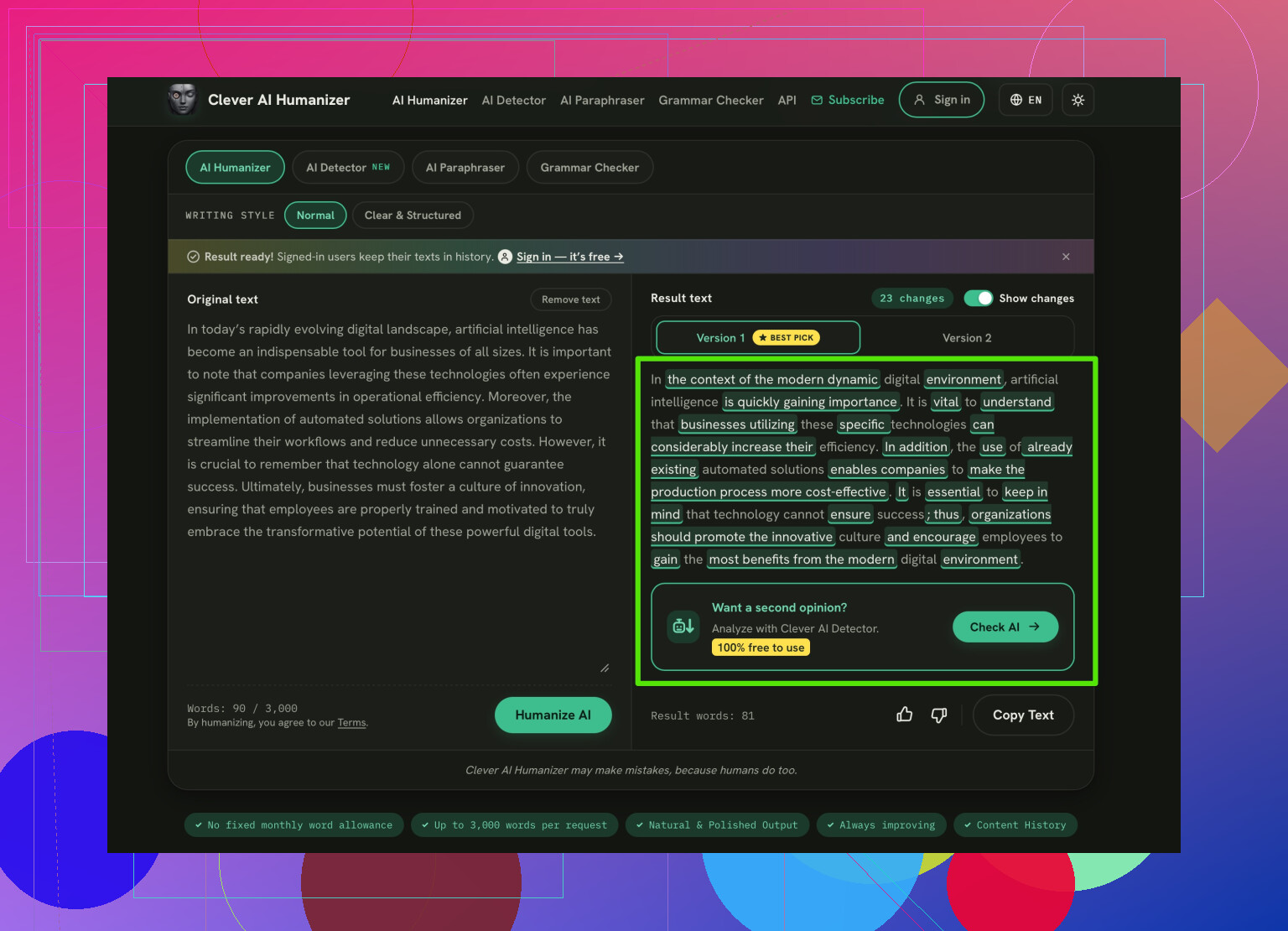Dismiss the Result ready banner
The height and width of the screenshot is (931, 1288).
coord(1066,257)
